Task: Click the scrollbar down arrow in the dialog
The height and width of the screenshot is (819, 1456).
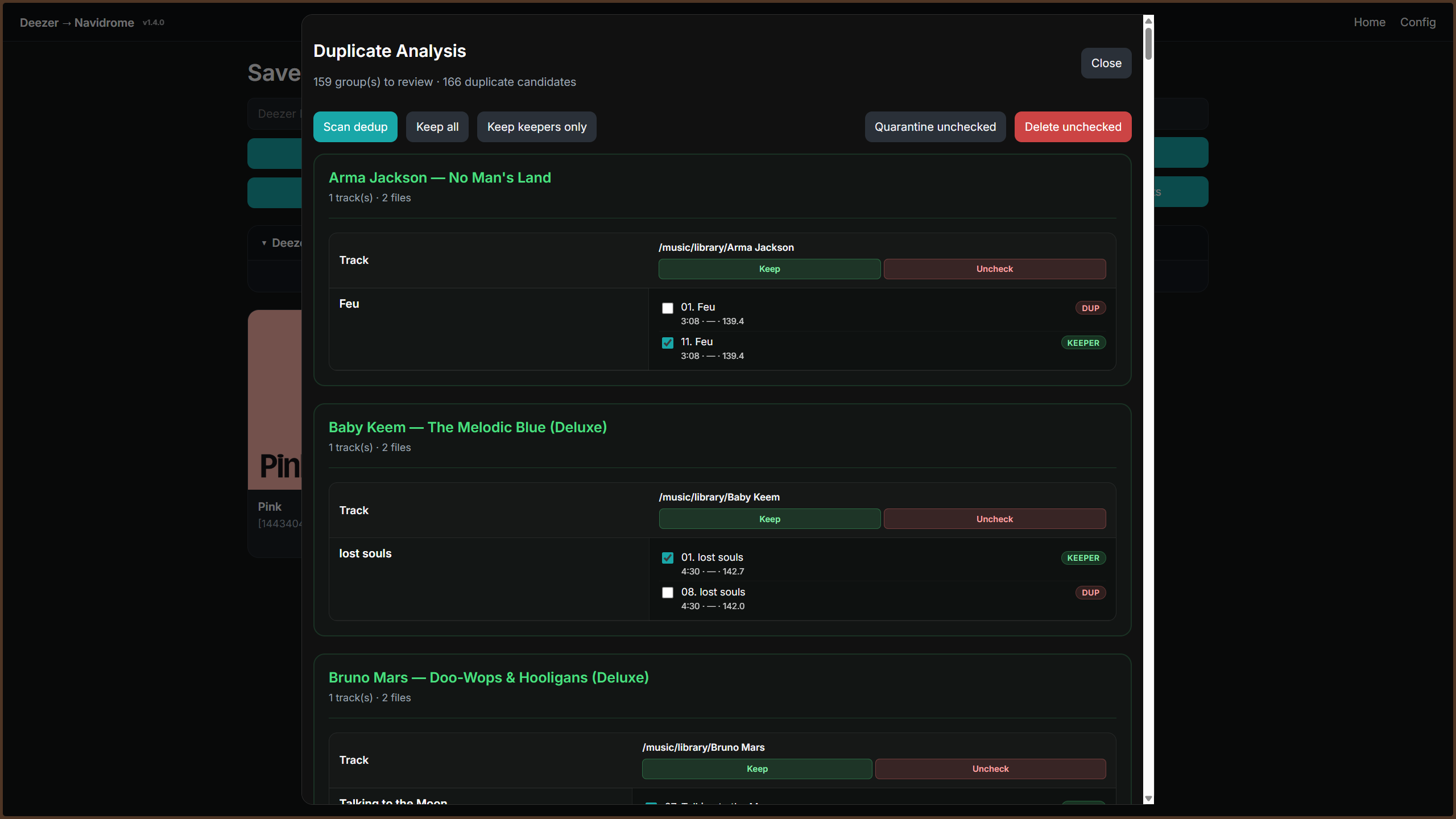Action: click(1148, 799)
